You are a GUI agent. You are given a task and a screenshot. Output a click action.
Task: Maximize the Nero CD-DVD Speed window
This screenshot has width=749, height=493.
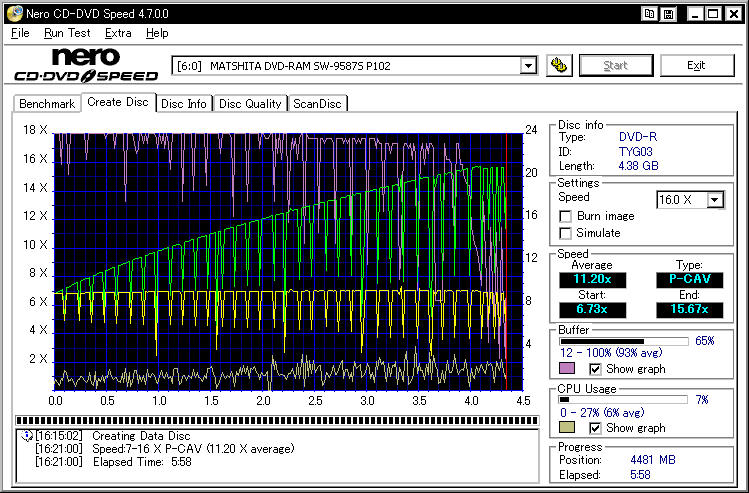point(712,13)
